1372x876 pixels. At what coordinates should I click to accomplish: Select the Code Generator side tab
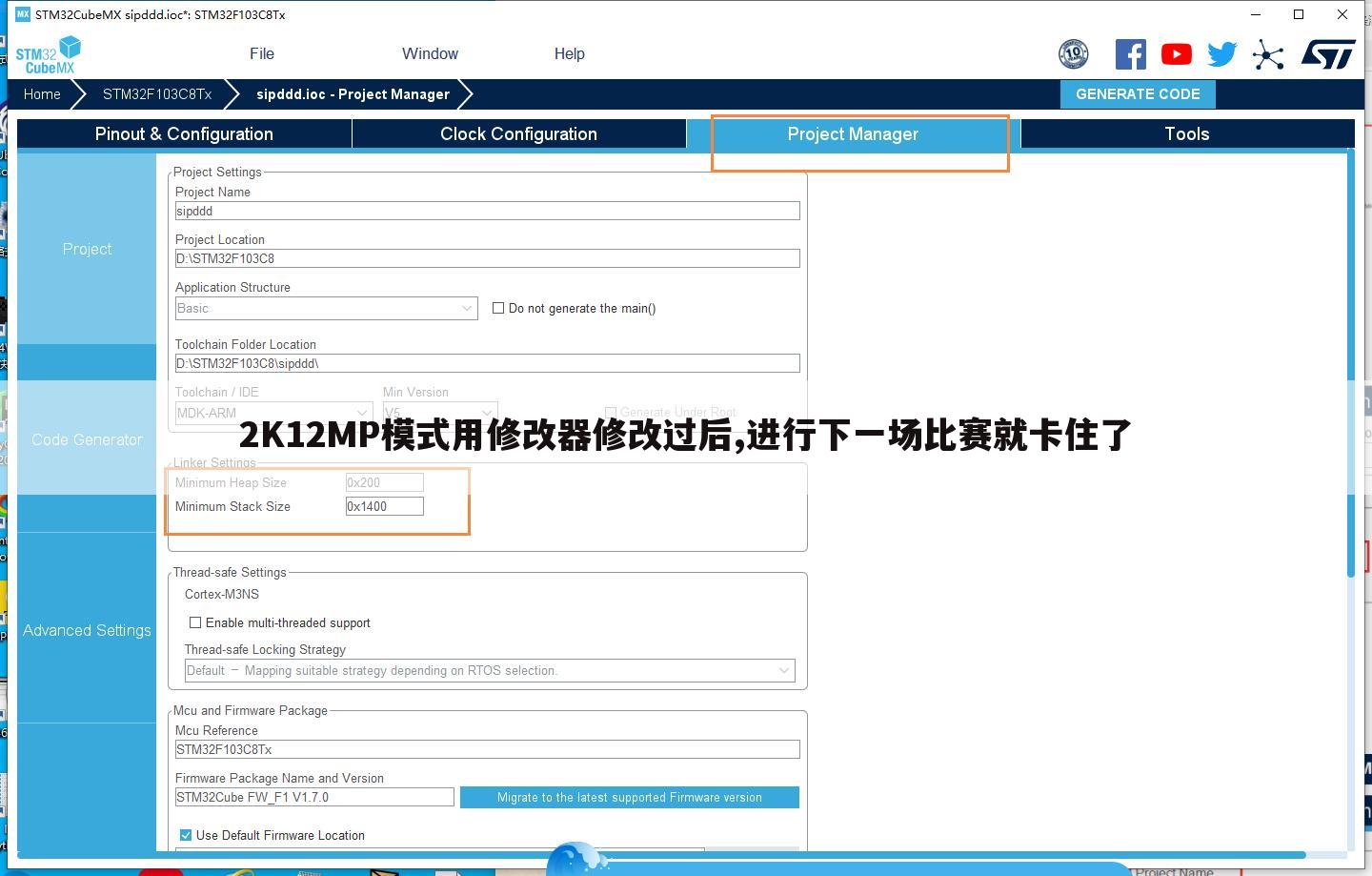click(x=87, y=439)
